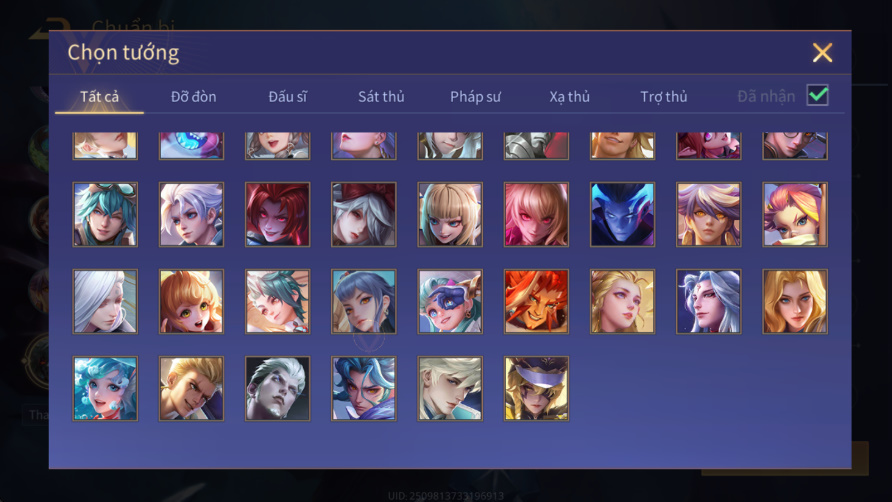The image size is (892, 502).
Task: Select the hero wearing a red hat
Action: (x=364, y=215)
